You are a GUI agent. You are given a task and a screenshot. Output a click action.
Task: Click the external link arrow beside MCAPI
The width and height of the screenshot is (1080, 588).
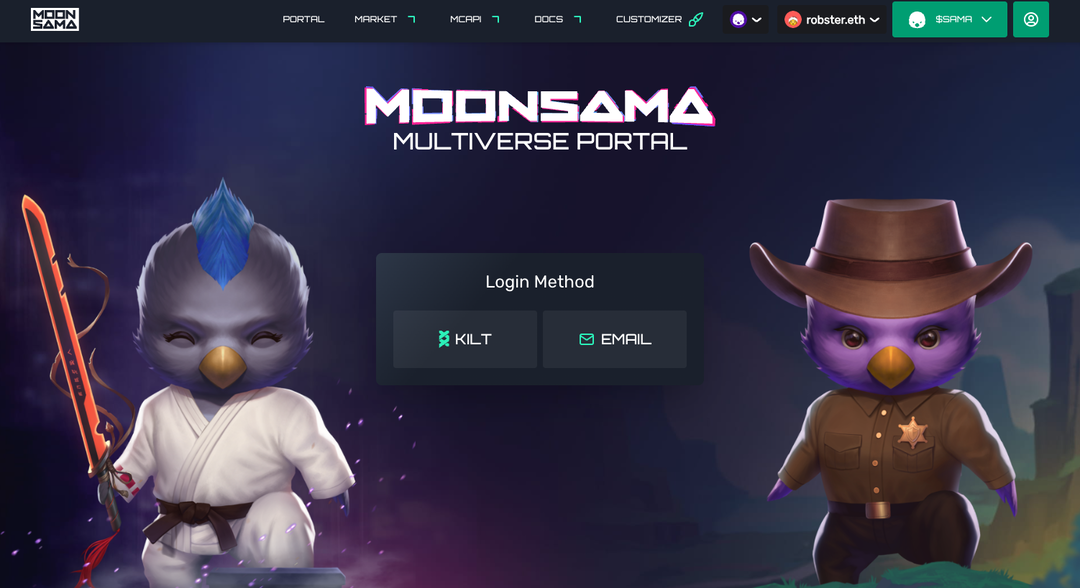tap(495, 19)
